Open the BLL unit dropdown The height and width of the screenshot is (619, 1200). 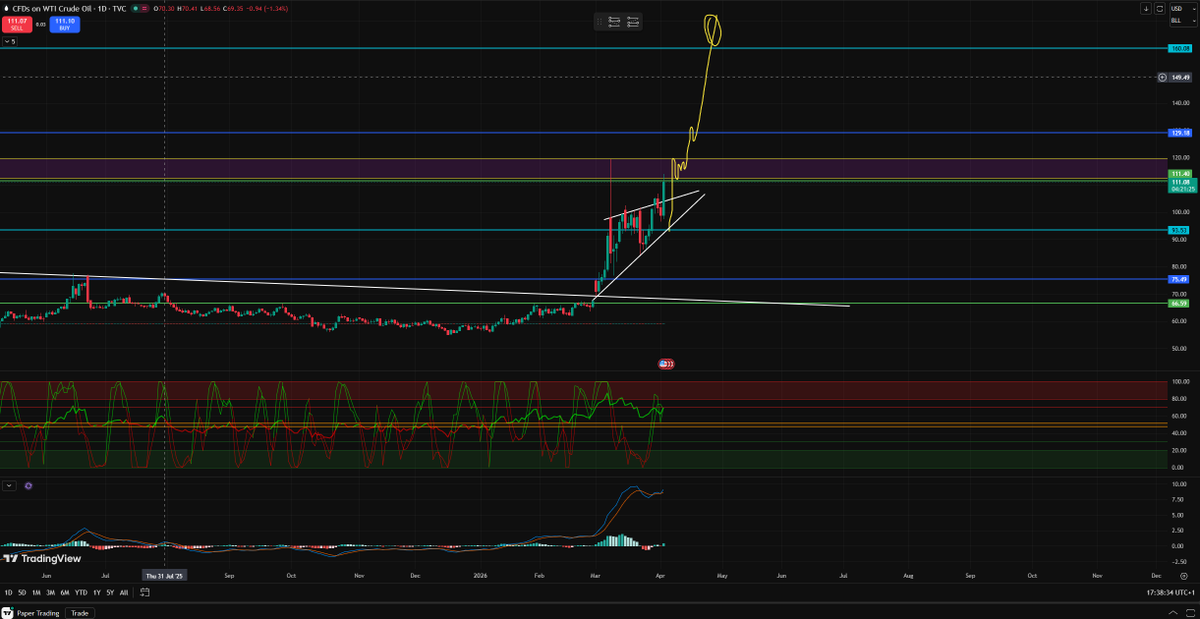(1181, 19)
